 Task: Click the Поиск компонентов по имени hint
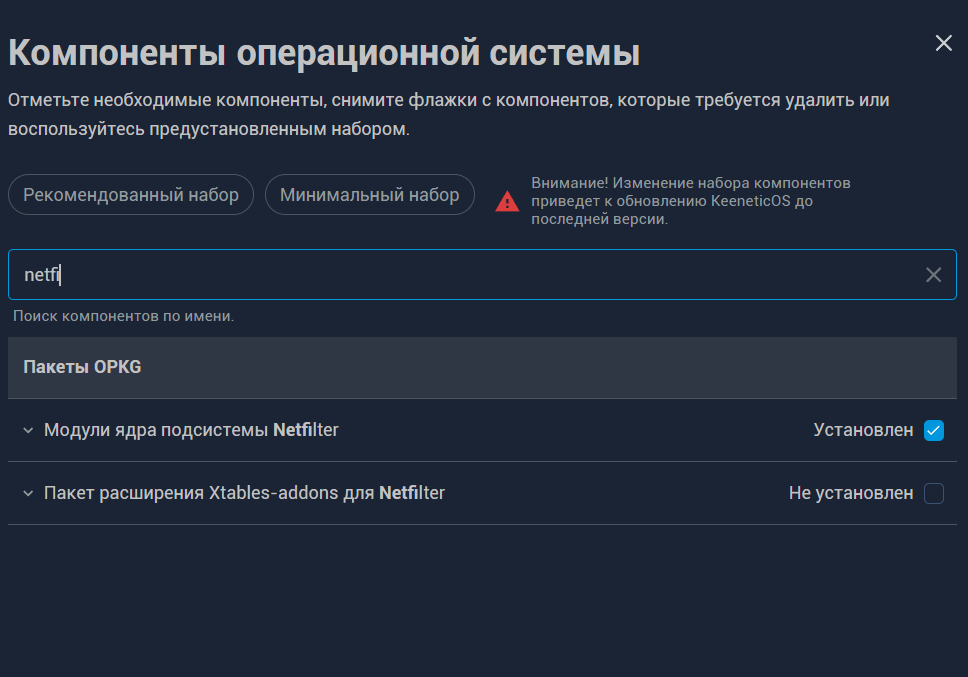pyautogui.click(x=123, y=316)
